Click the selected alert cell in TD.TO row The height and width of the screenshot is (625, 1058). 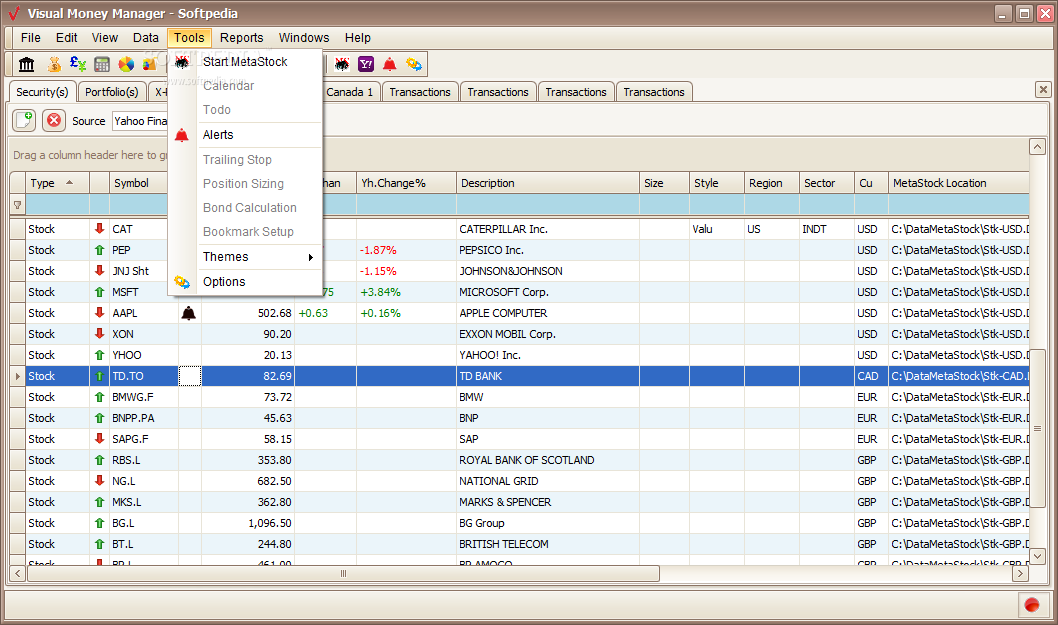190,376
